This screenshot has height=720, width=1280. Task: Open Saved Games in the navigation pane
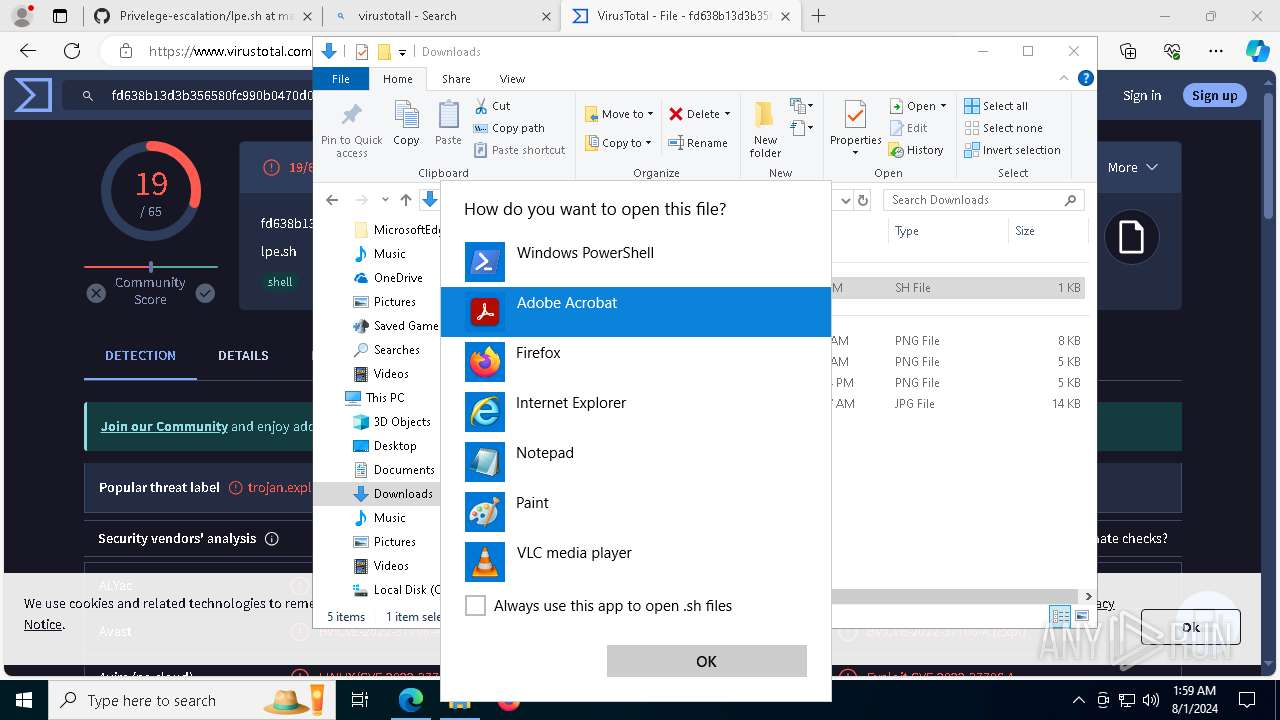pos(396,326)
